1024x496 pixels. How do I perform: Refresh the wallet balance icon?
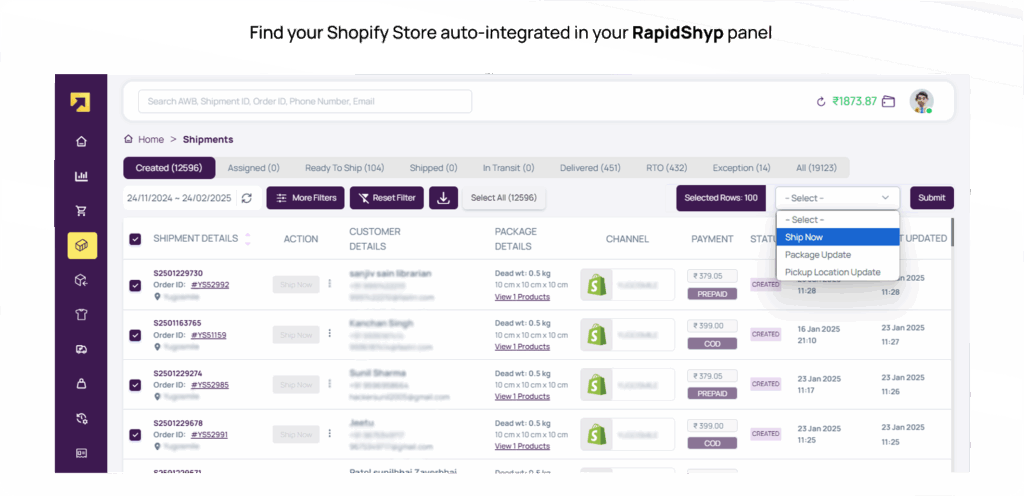[822, 102]
